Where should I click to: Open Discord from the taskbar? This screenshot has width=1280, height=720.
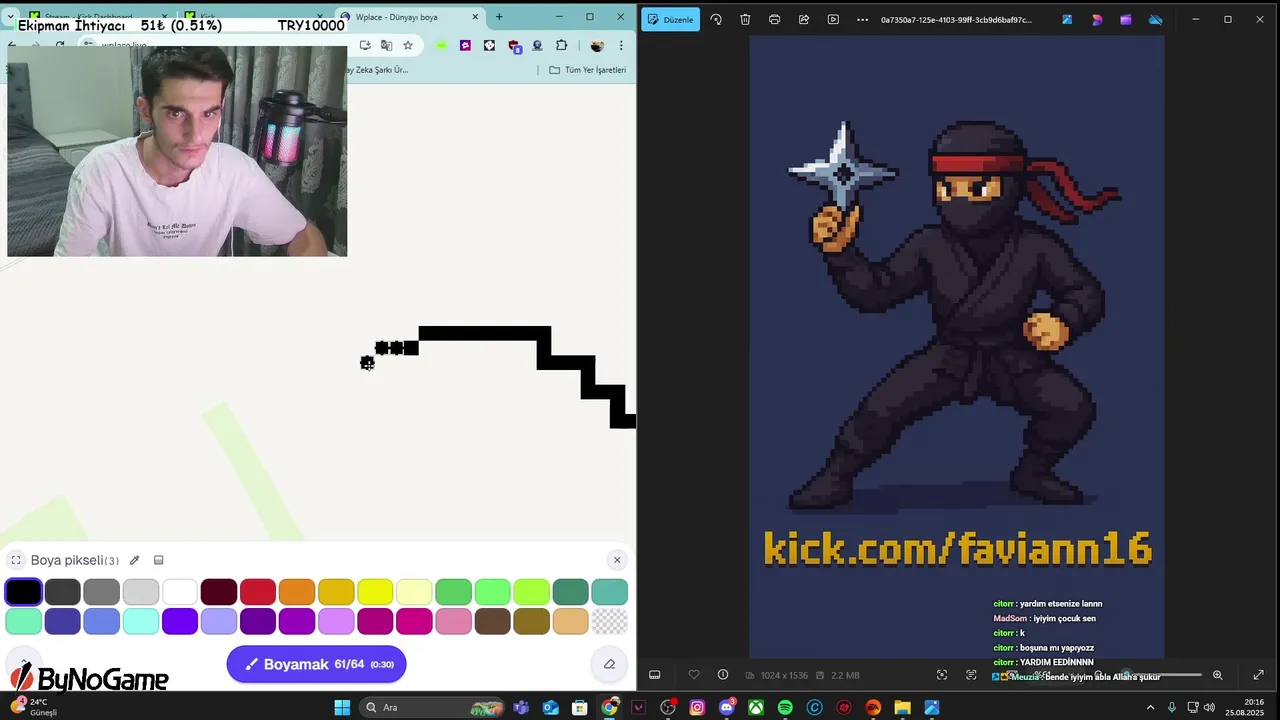click(727, 707)
